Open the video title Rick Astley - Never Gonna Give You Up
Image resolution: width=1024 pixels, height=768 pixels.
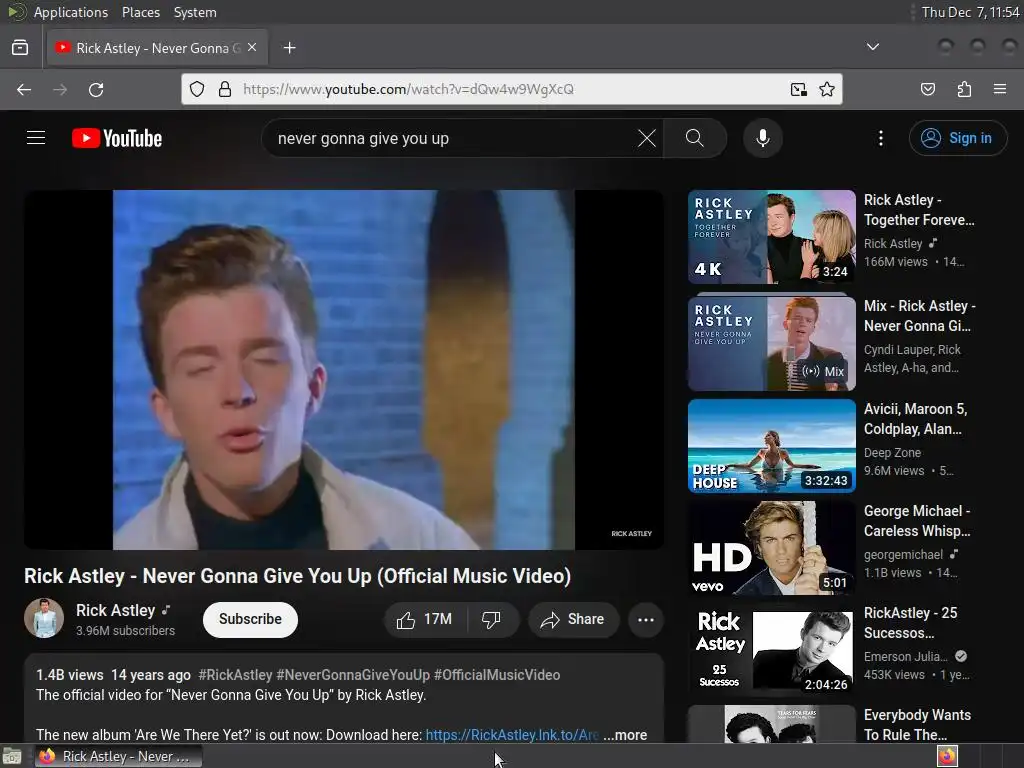(297, 575)
